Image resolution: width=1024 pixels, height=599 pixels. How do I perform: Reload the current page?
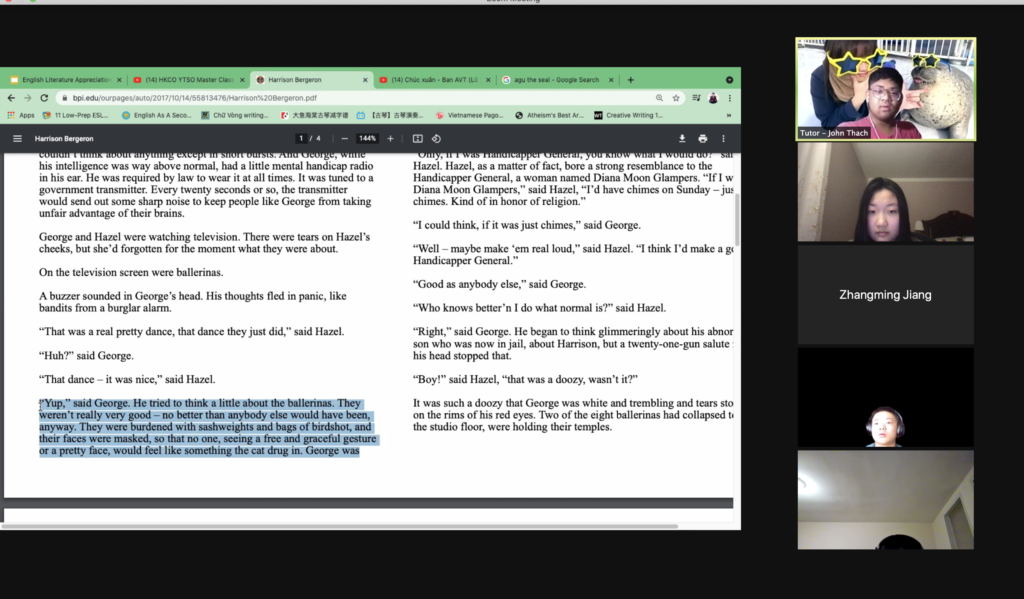(44, 98)
